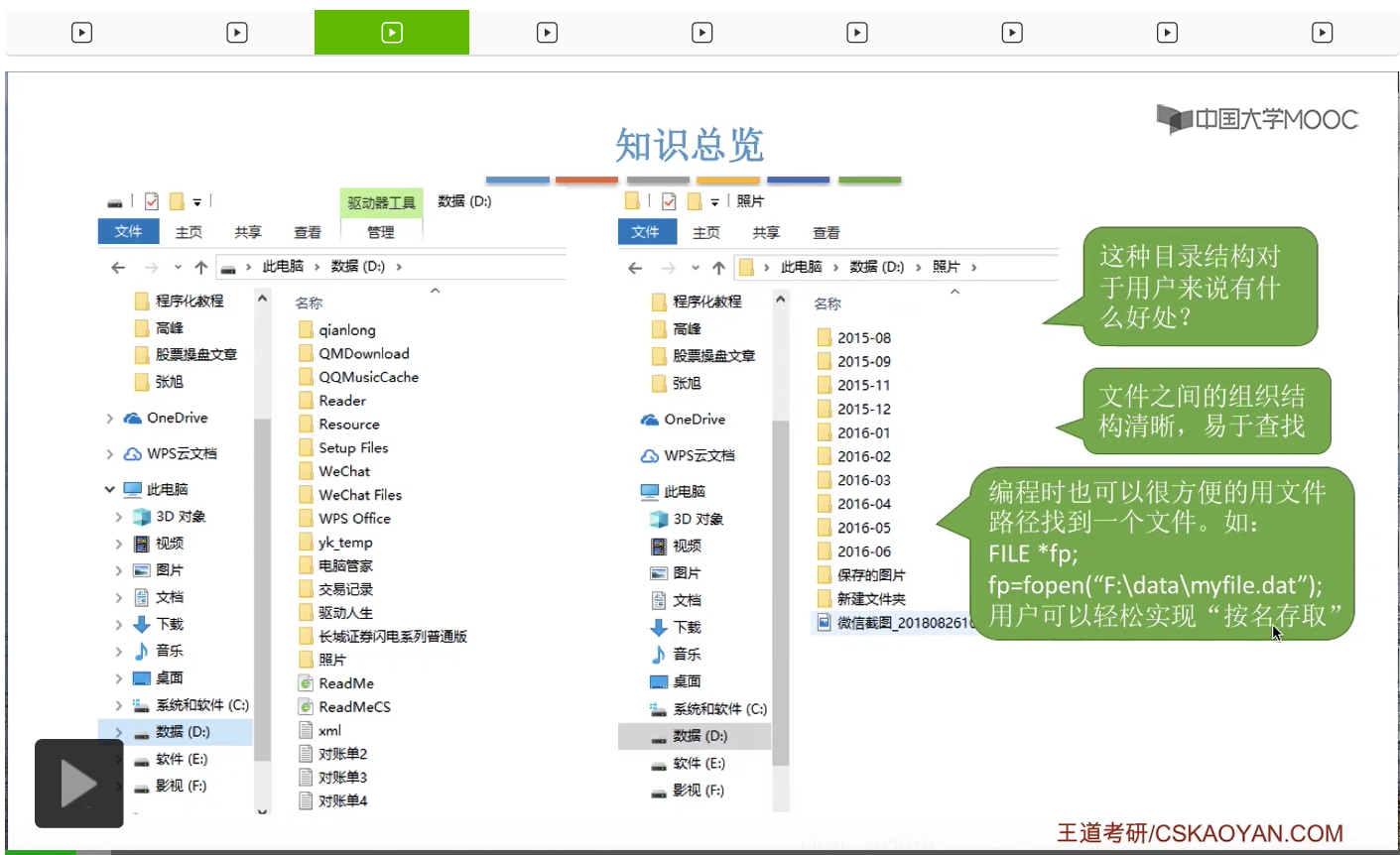Select the 2015-08 folder icon
This screenshot has width=1400, height=855.
[x=824, y=337]
